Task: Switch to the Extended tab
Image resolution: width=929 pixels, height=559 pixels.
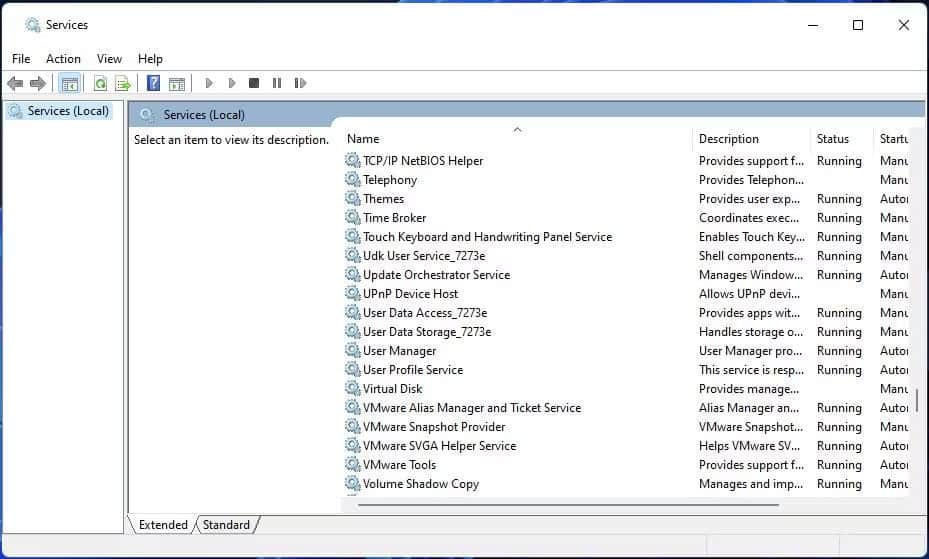Action: (x=163, y=524)
